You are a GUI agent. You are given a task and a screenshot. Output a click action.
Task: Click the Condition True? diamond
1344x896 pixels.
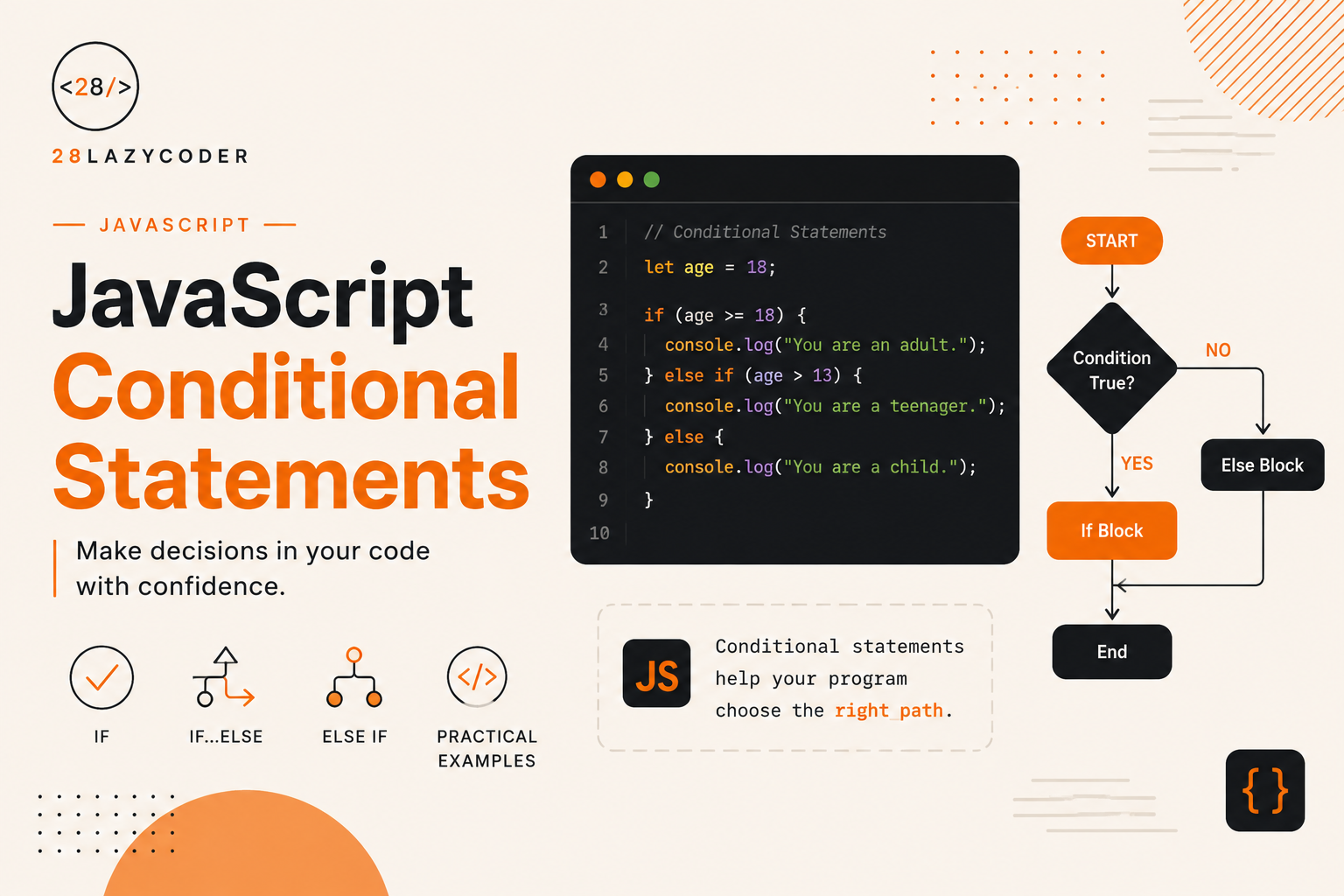[x=1112, y=368]
